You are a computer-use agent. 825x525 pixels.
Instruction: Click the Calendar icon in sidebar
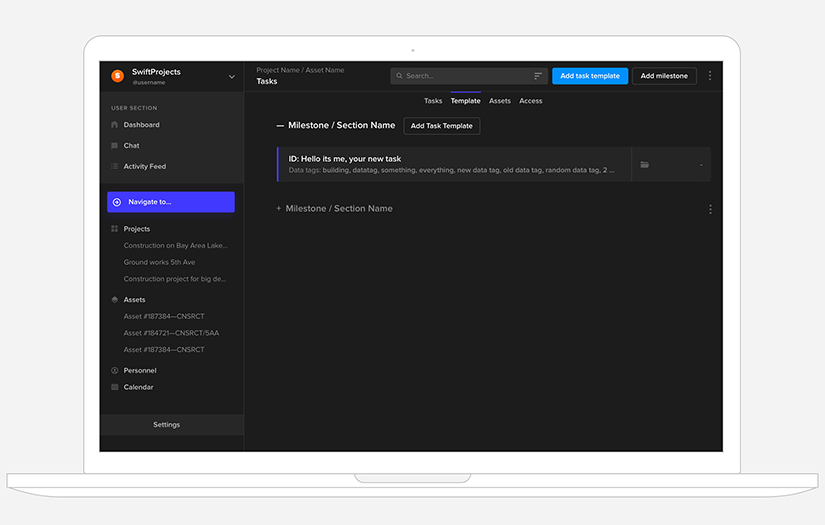(115, 387)
